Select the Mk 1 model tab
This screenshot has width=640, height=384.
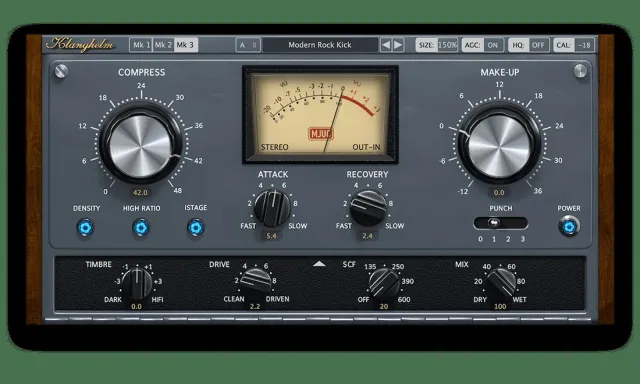tap(141, 45)
